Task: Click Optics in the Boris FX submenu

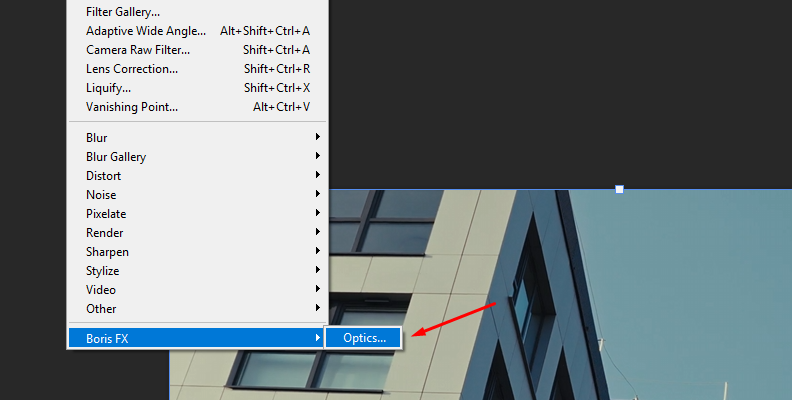Action: [364, 338]
